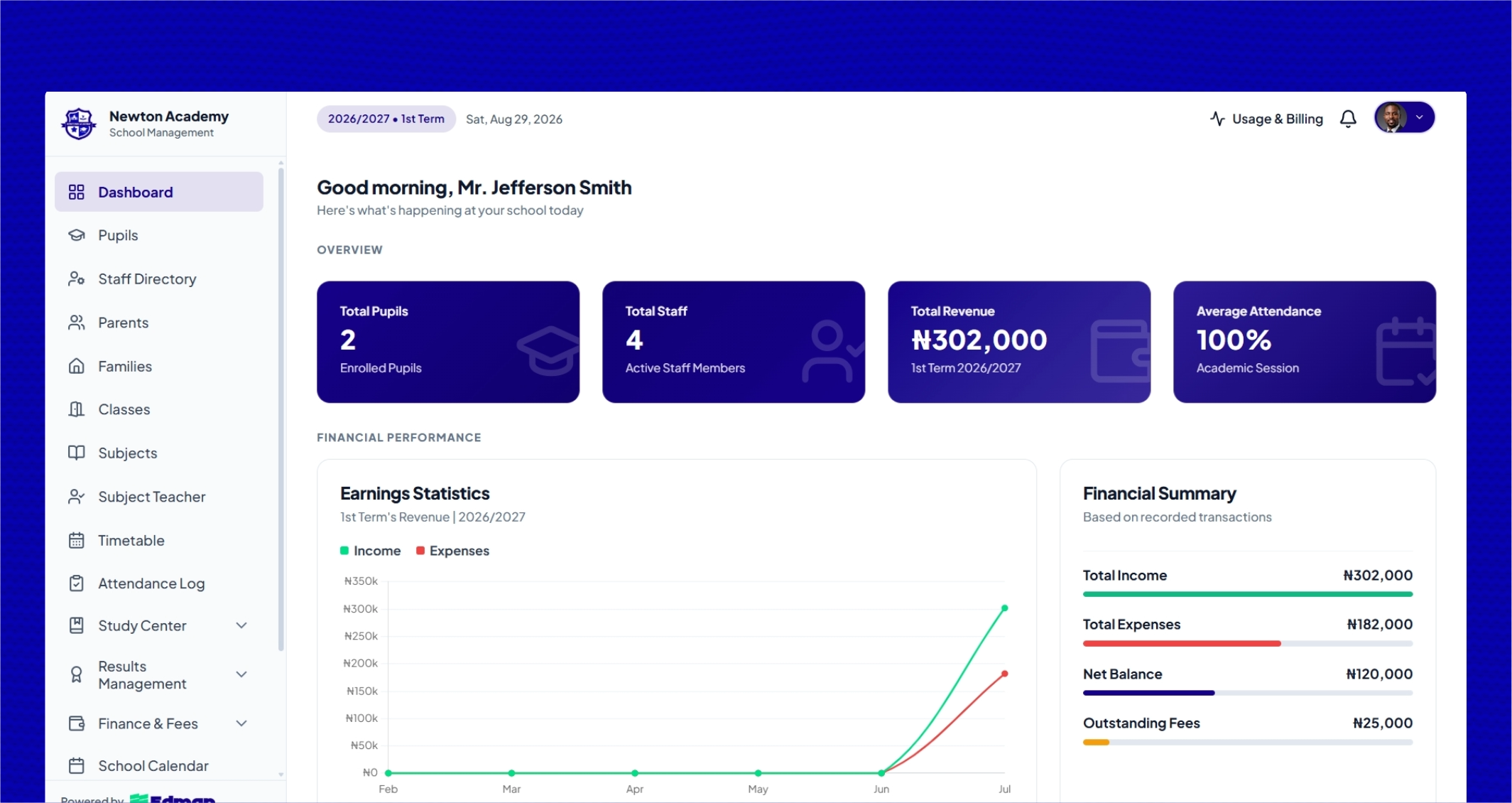Click the Parents people icon
This screenshot has height=803, width=1512.
point(76,323)
